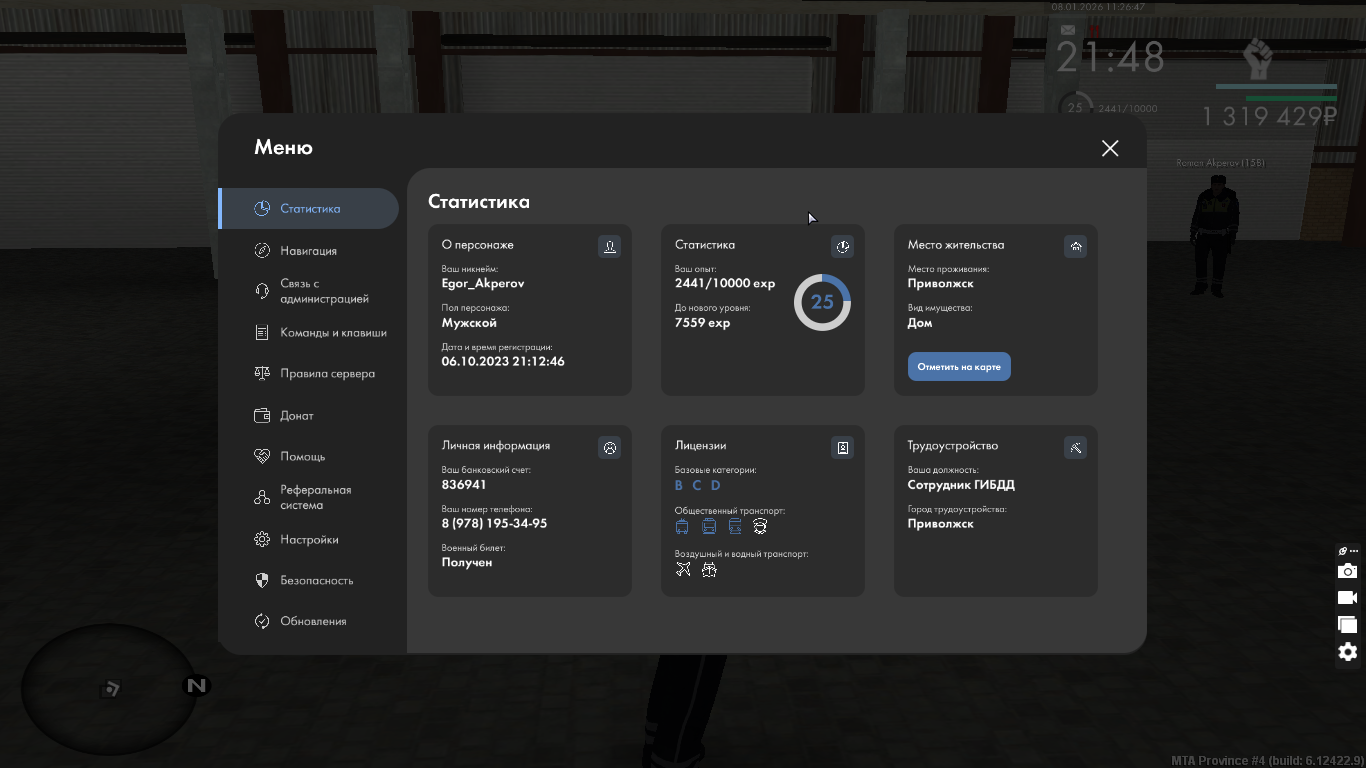This screenshot has width=1366, height=768.
Task: Take a screenshot with overlay camera icon
Action: click(x=1348, y=571)
